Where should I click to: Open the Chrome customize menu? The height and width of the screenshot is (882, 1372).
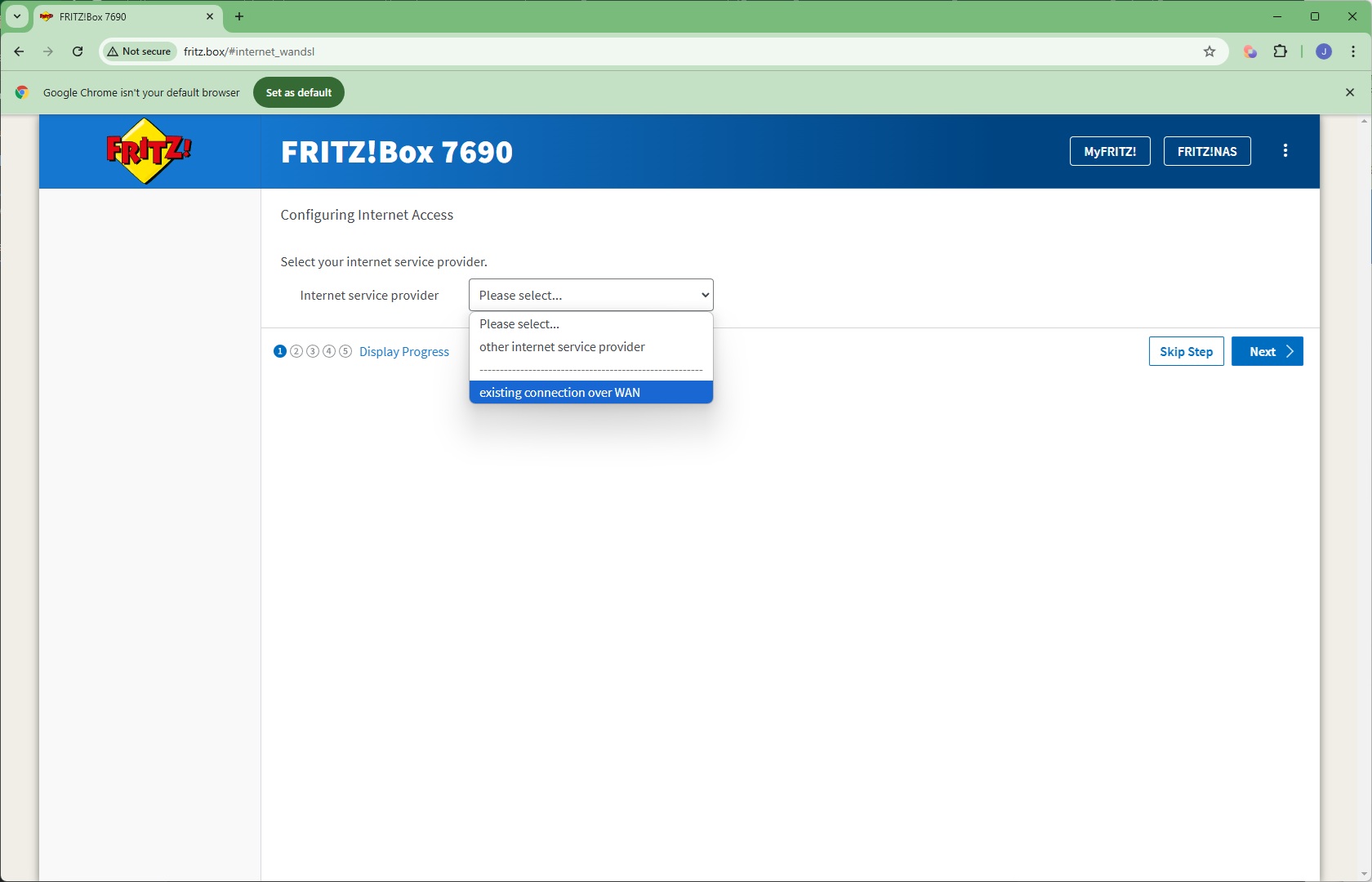pos(1353,51)
